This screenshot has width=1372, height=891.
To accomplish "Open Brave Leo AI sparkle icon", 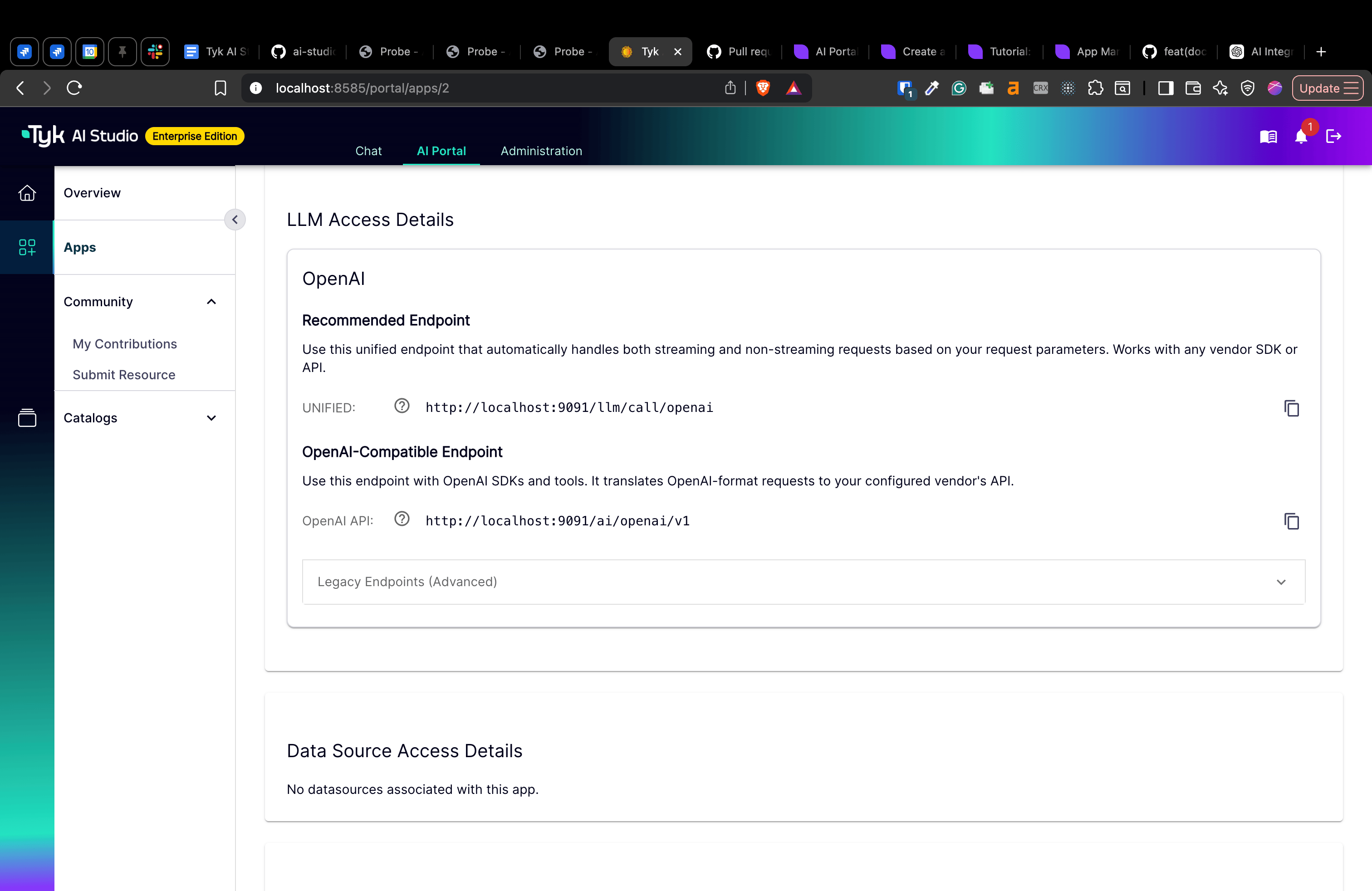I will pyautogui.click(x=1220, y=88).
